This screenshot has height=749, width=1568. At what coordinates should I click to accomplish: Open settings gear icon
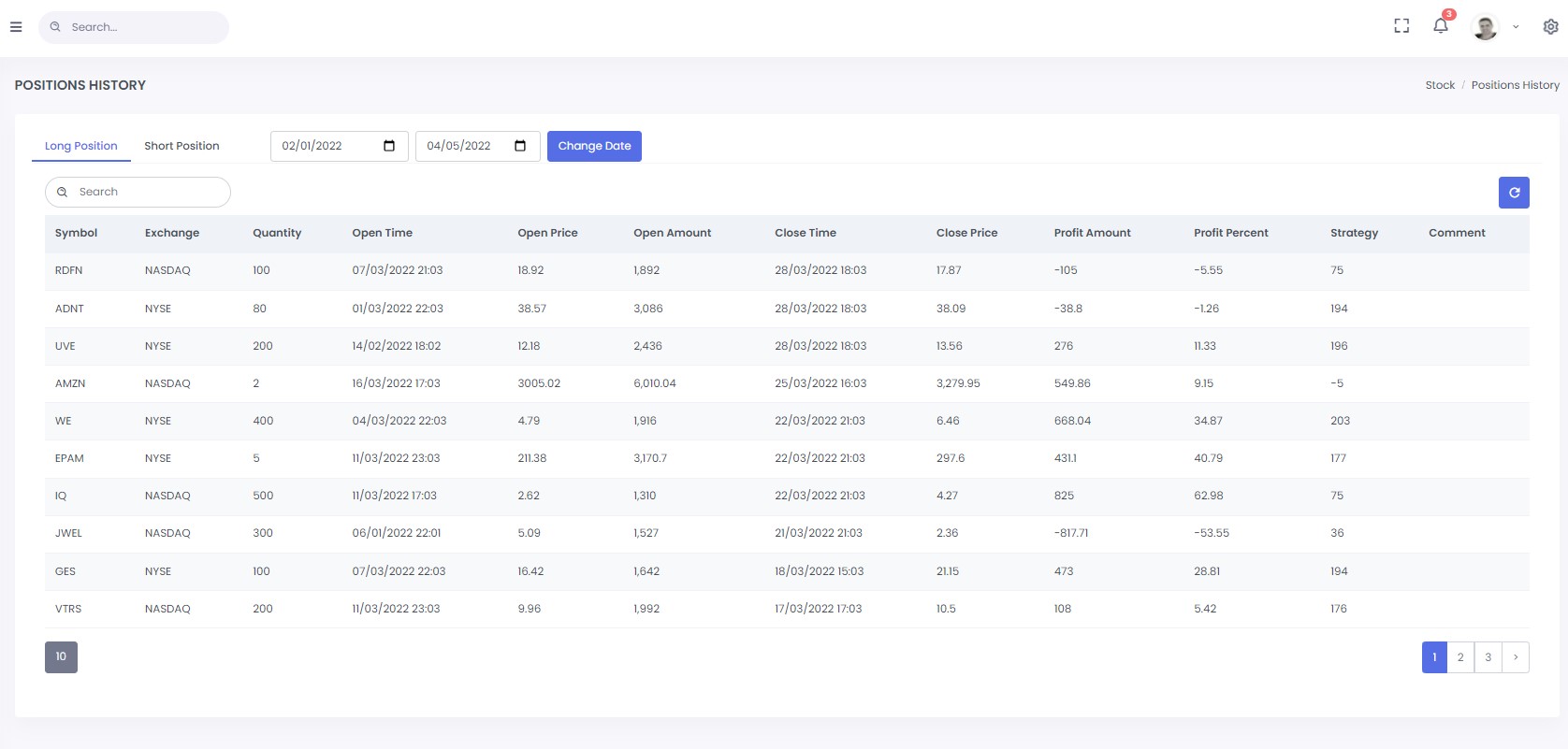click(1550, 27)
